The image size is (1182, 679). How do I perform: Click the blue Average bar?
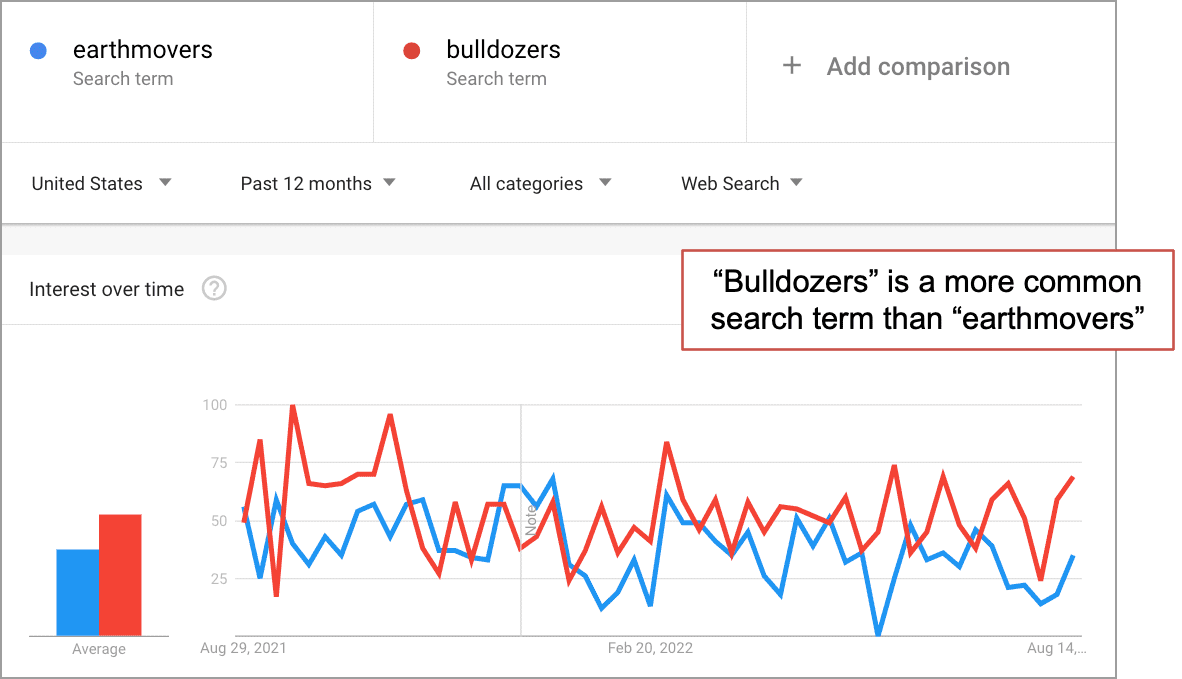[x=78, y=592]
